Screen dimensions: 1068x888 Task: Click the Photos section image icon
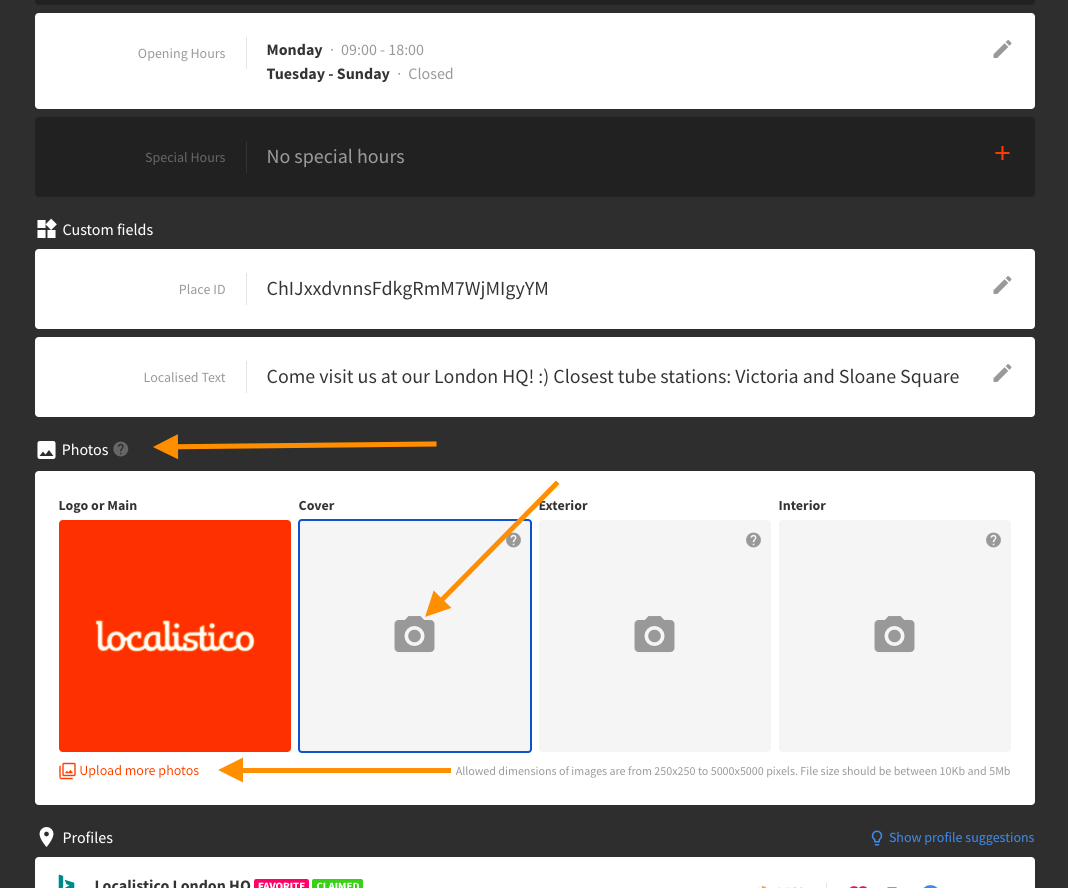pyautogui.click(x=46, y=450)
